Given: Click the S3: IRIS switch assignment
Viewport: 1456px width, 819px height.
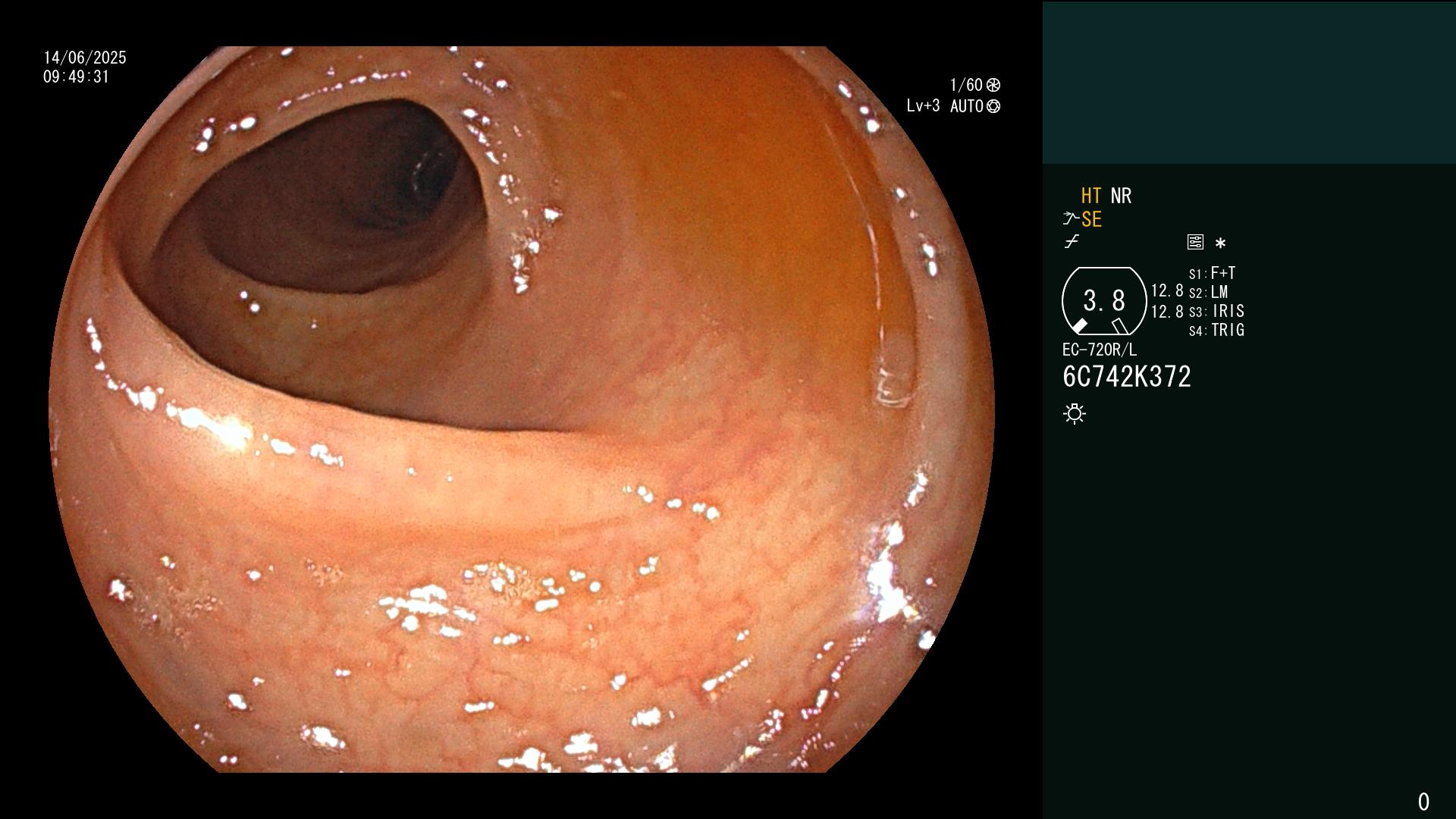Looking at the screenshot, I should pyautogui.click(x=1217, y=311).
